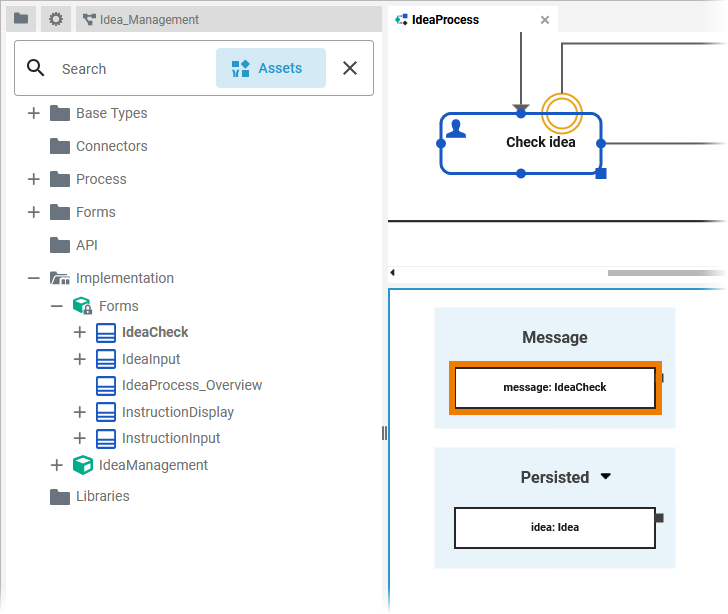Switch to the IdeaProcess tab
728x614 pixels.
pyautogui.click(x=445, y=20)
